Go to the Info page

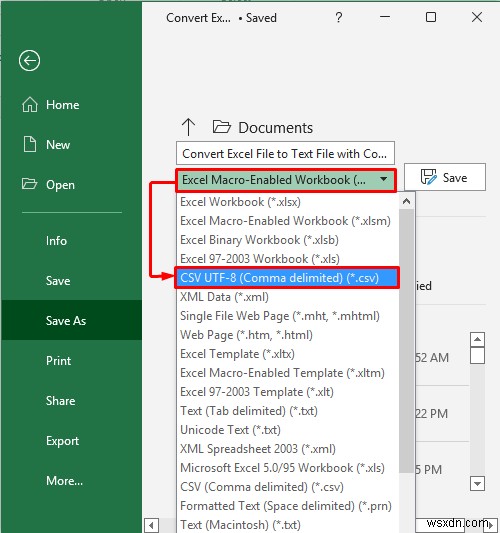click(x=71, y=241)
